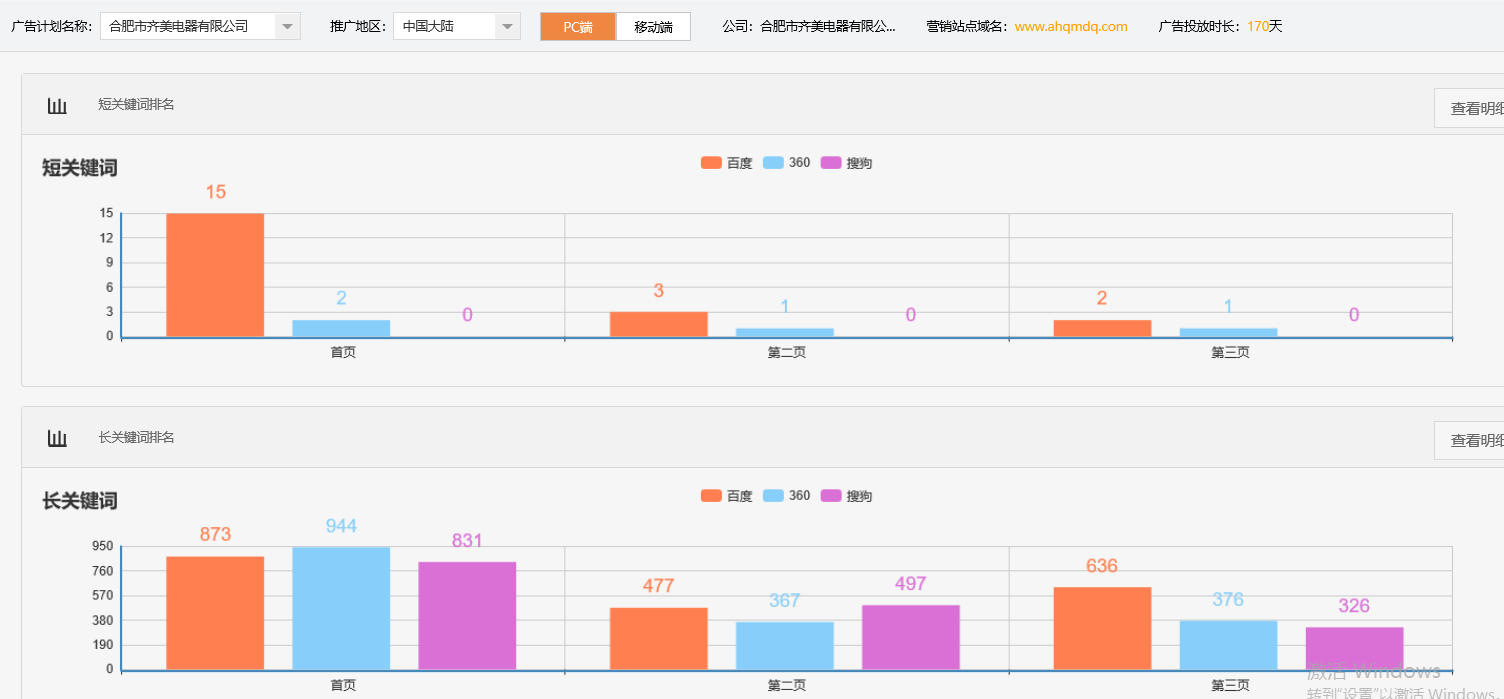
Task: Click the 360 首页 bar showing 944
Action: (x=341, y=608)
